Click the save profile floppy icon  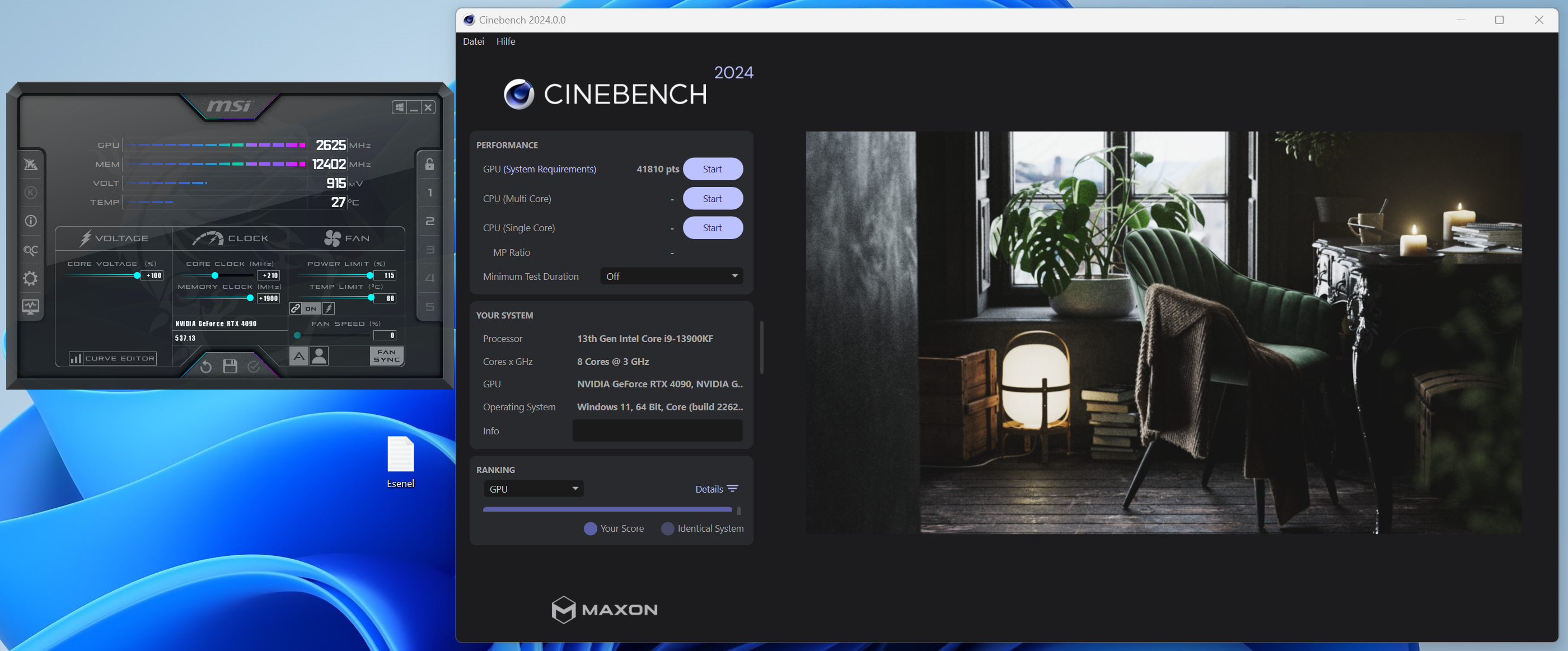coord(230,366)
